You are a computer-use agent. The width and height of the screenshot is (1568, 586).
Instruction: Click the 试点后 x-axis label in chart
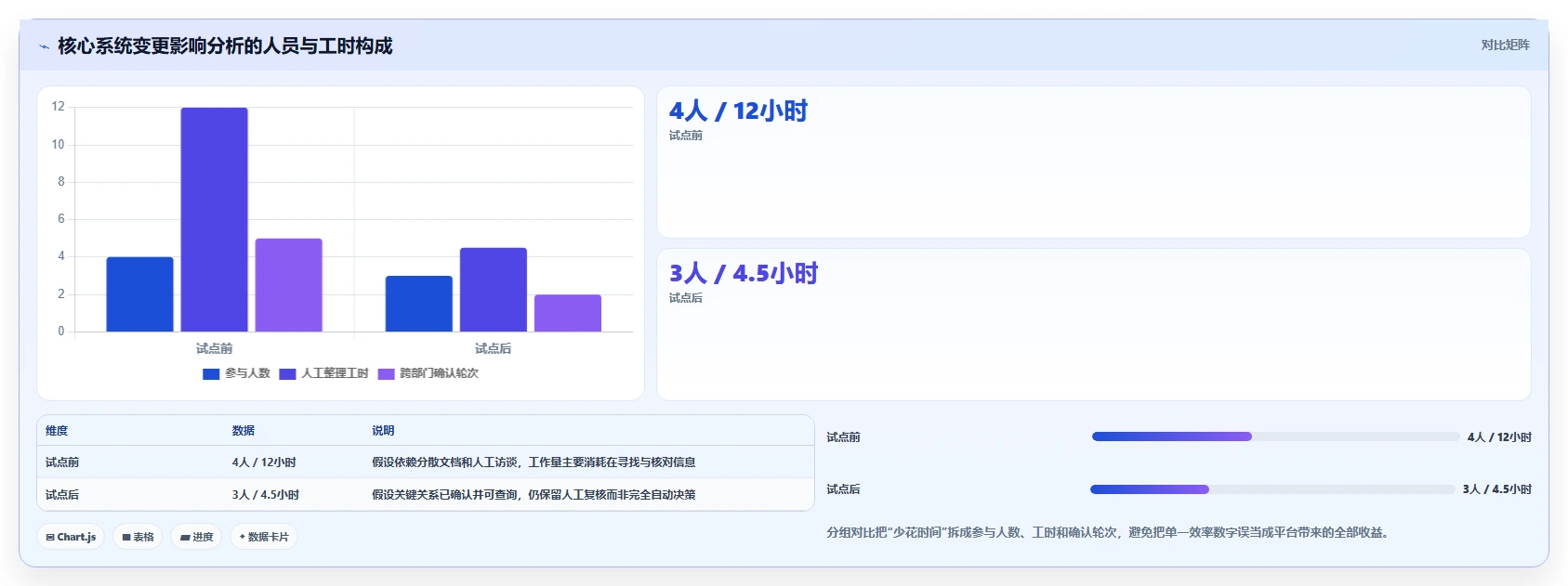493,348
